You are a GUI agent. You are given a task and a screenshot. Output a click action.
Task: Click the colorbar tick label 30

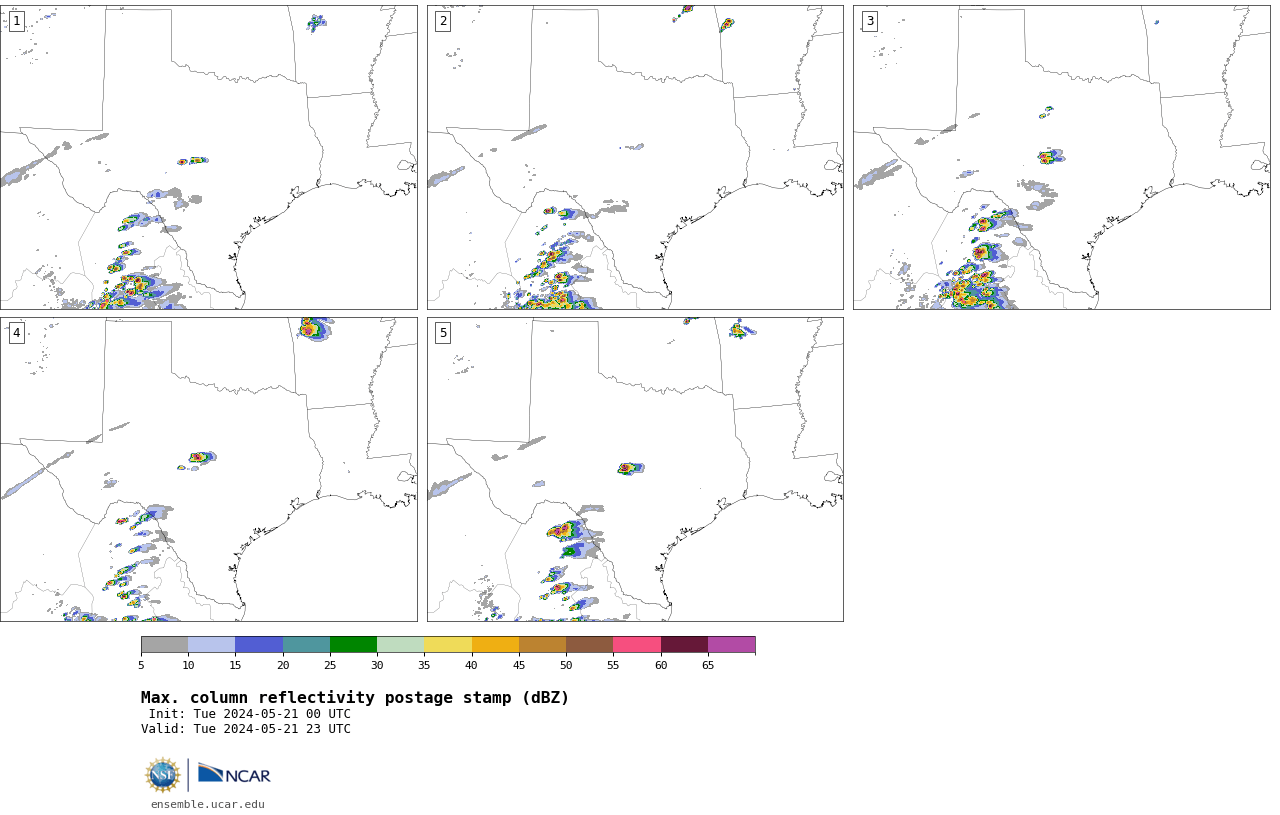click(377, 665)
